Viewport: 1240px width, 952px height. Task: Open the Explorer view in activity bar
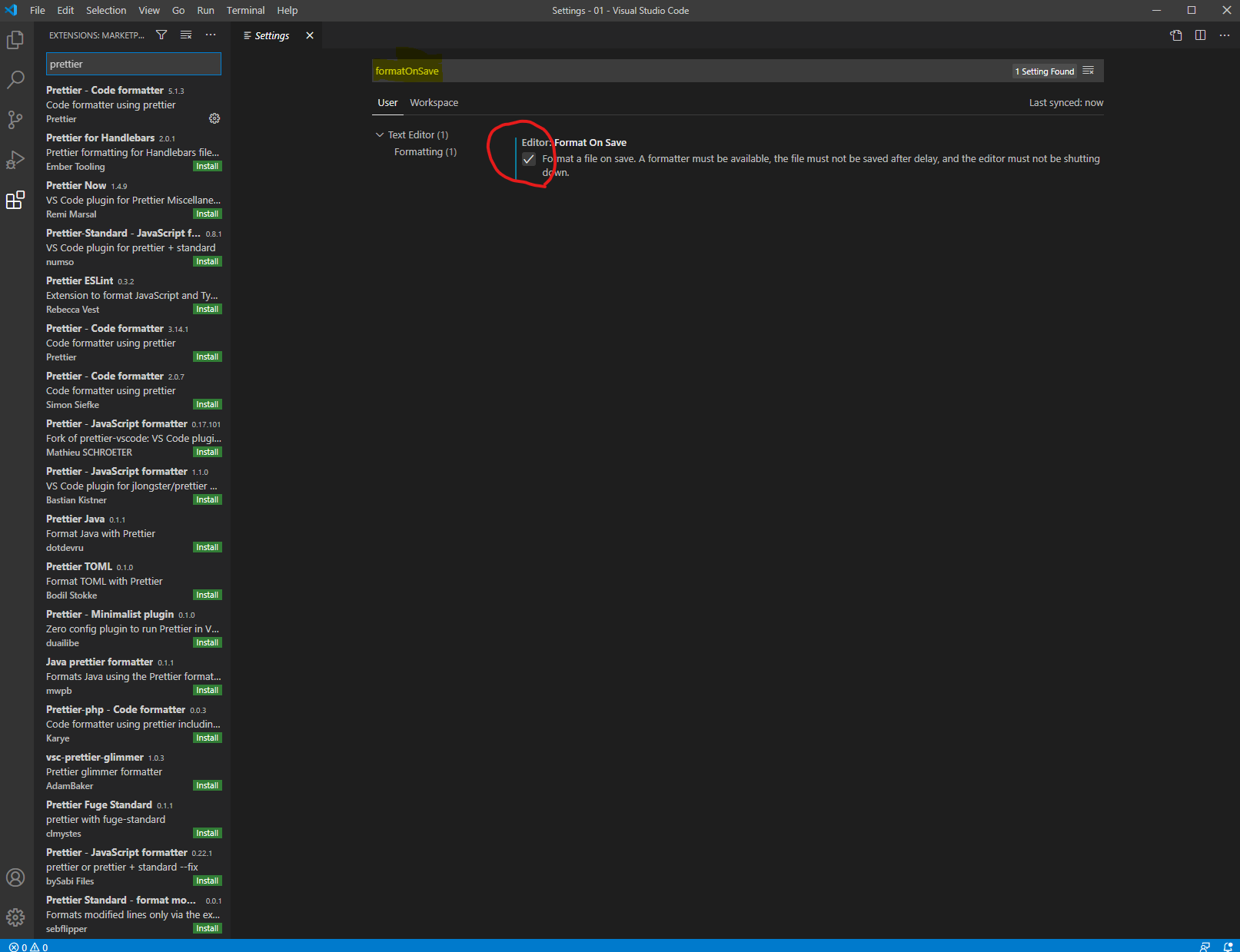15,39
